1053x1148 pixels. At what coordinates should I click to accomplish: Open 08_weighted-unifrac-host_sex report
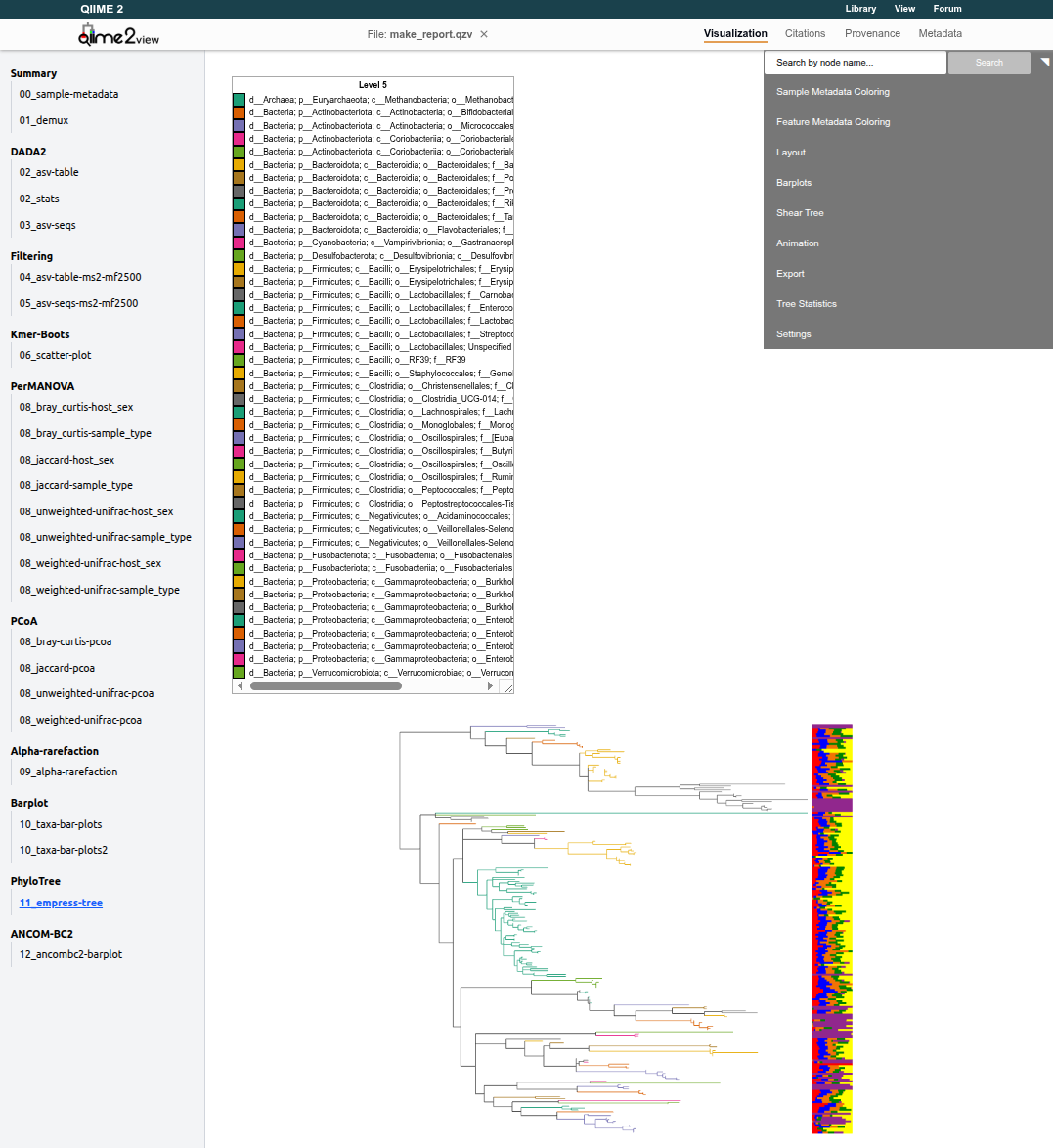click(90, 564)
